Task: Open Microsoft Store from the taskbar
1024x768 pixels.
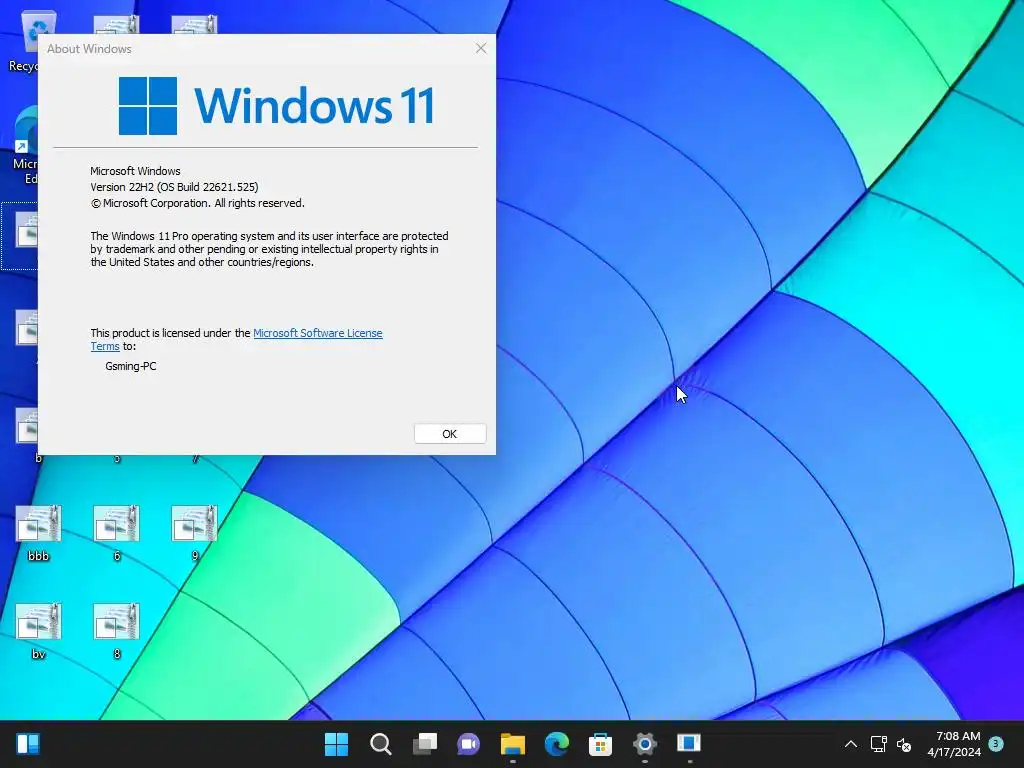Action: [x=600, y=744]
